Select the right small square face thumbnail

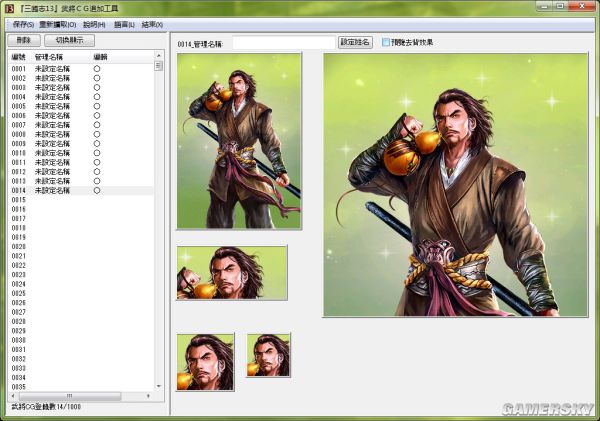click(x=268, y=362)
